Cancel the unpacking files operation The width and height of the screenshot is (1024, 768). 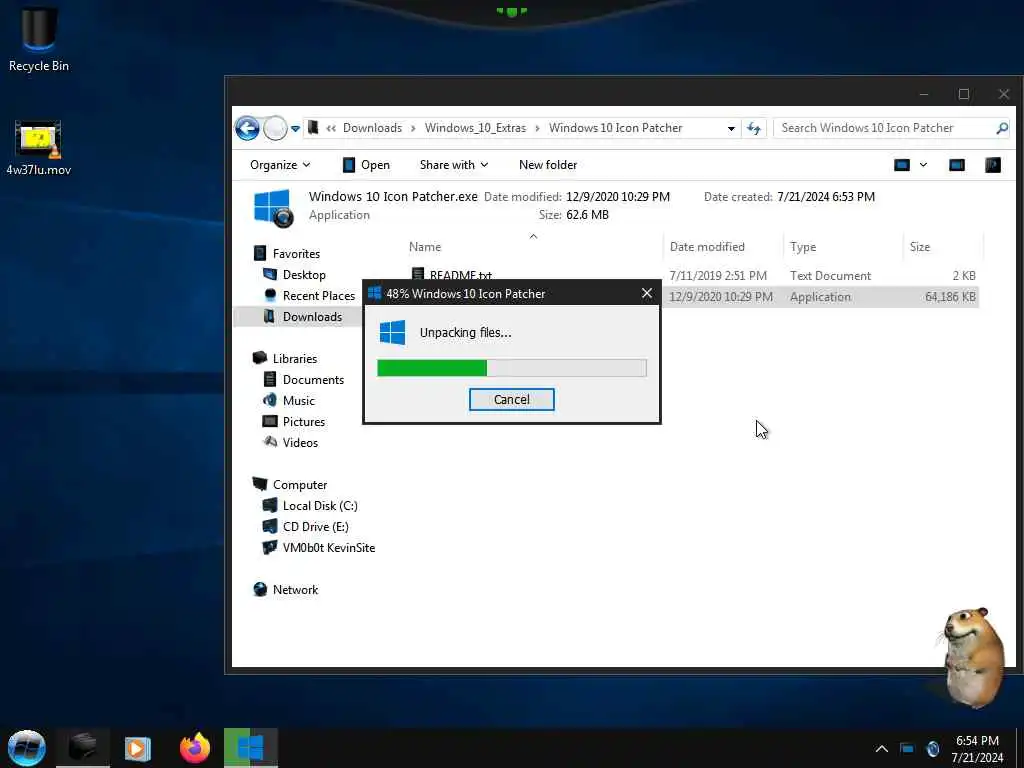click(511, 399)
